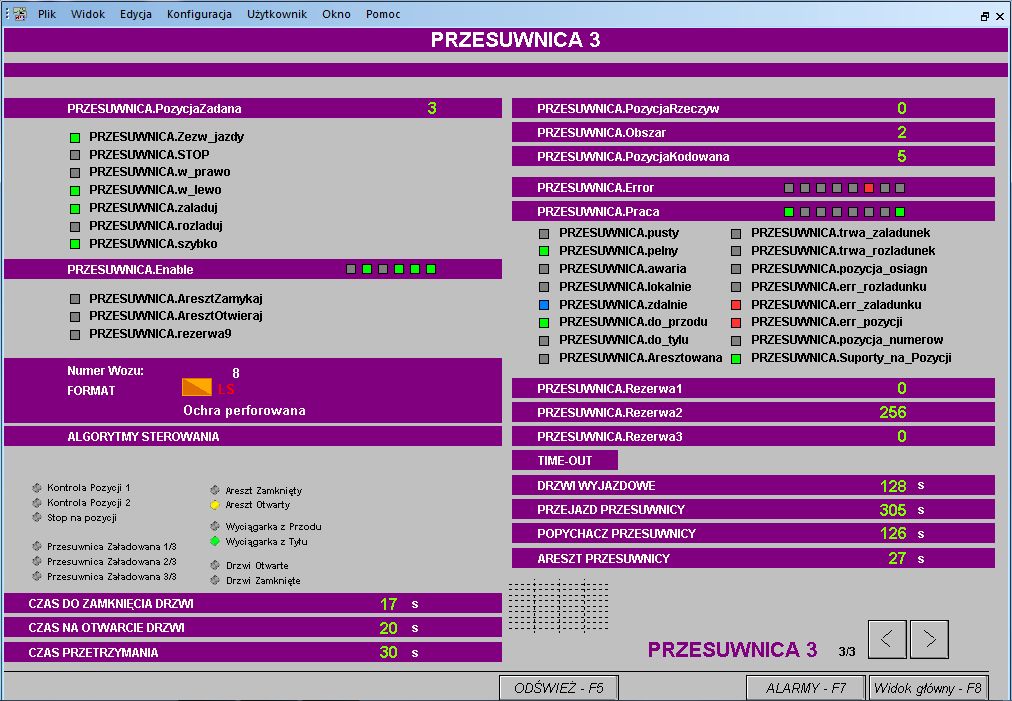This screenshot has height=701, width=1012.
Task: Open the Okno menu
Action: click(336, 14)
